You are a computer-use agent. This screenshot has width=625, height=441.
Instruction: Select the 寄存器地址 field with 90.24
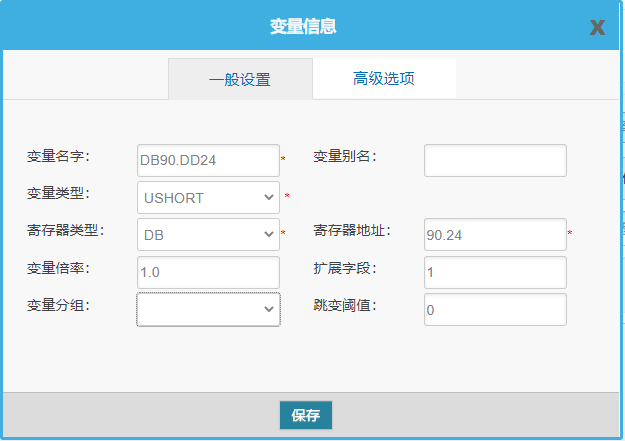(495, 234)
